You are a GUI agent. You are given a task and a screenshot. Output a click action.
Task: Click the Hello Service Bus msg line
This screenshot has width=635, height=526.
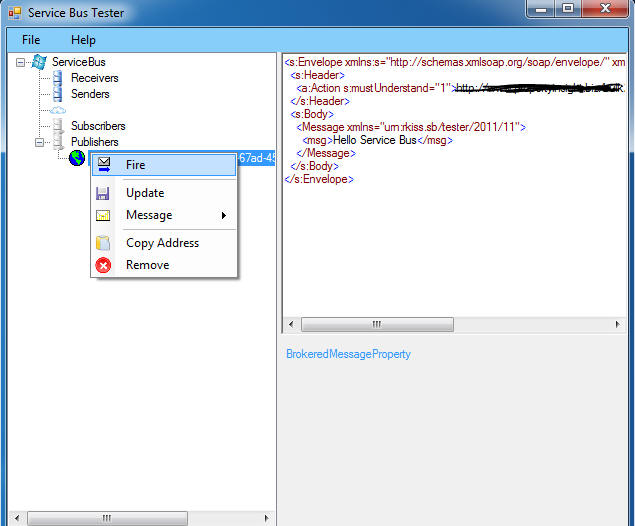click(377, 140)
